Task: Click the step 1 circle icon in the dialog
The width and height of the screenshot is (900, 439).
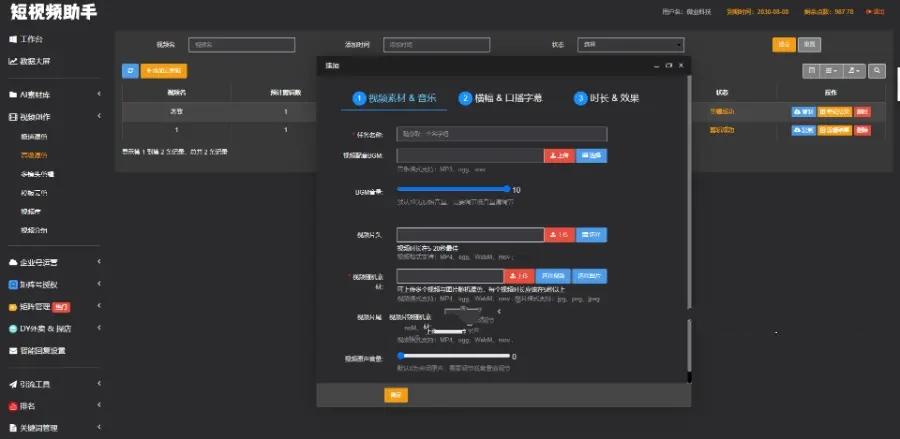Action: (359, 98)
